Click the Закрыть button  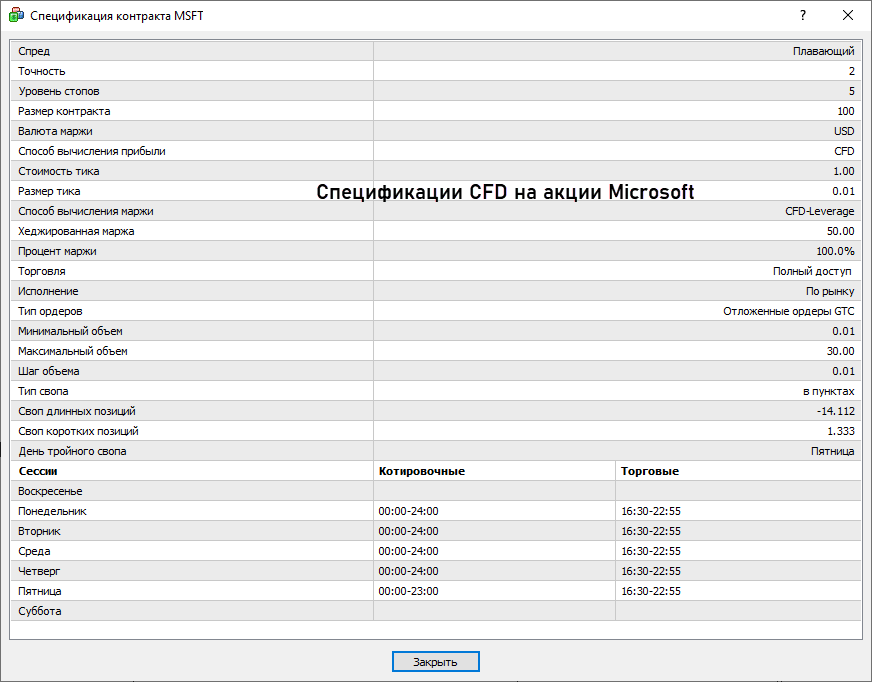pos(435,662)
